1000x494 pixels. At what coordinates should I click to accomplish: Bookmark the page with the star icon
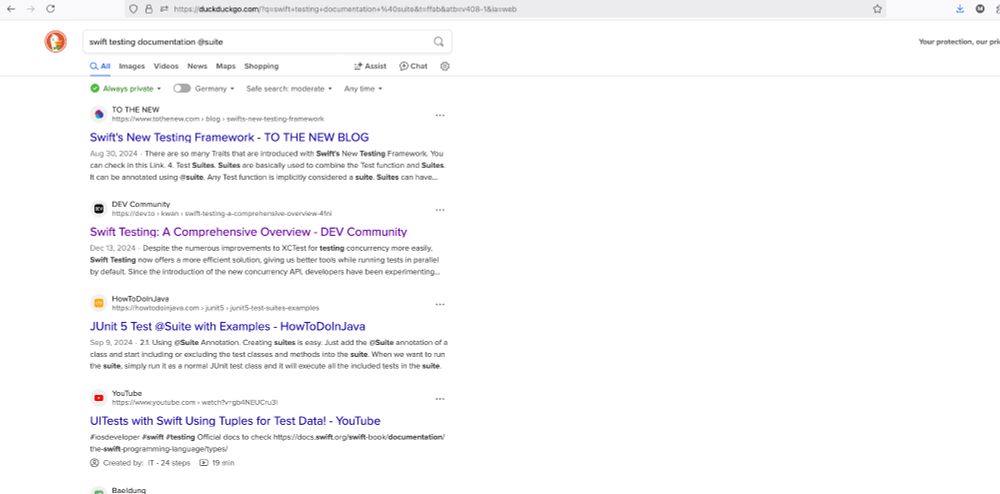click(878, 9)
